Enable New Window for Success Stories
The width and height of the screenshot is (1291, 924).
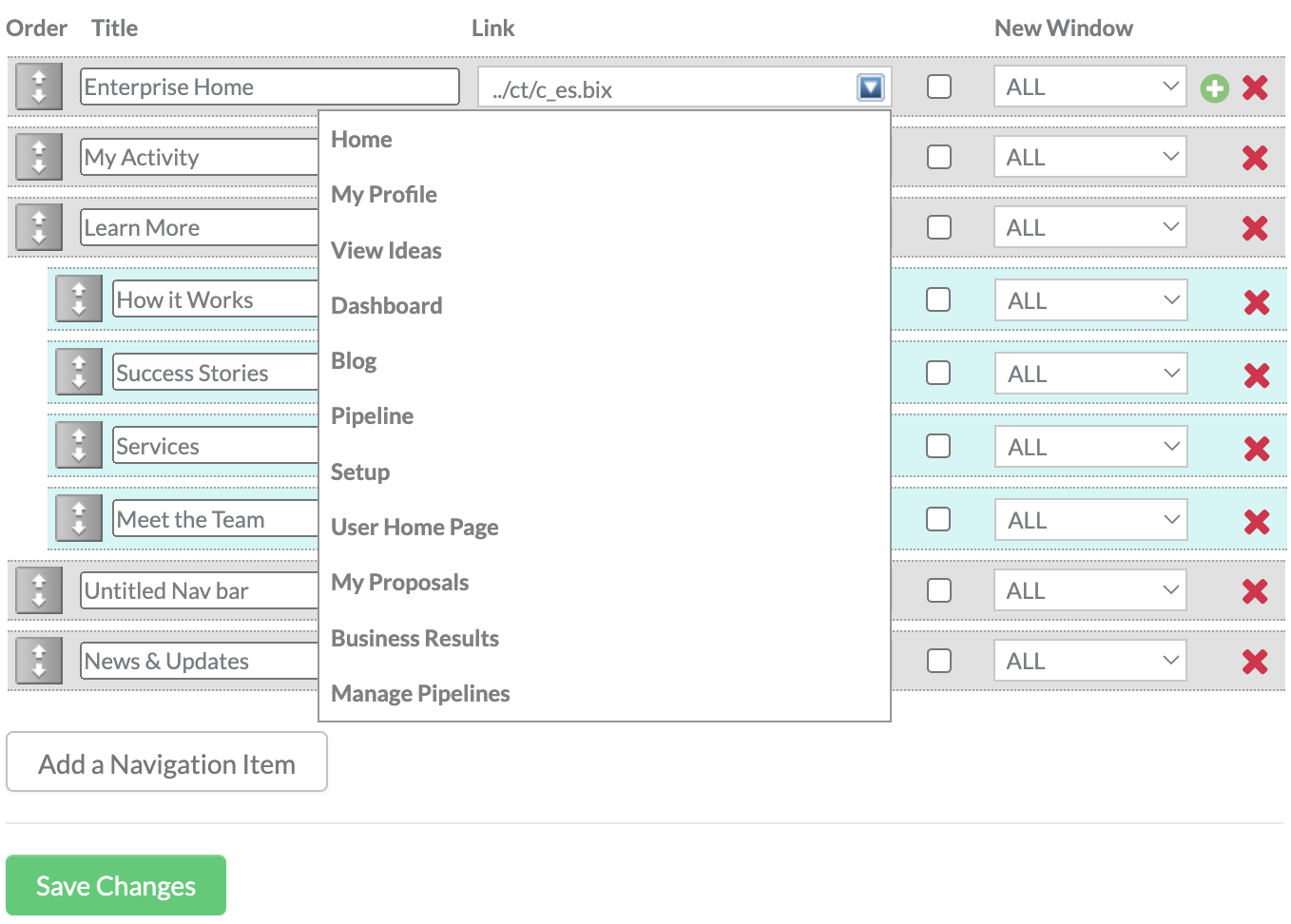pyautogui.click(x=938, y=373)
